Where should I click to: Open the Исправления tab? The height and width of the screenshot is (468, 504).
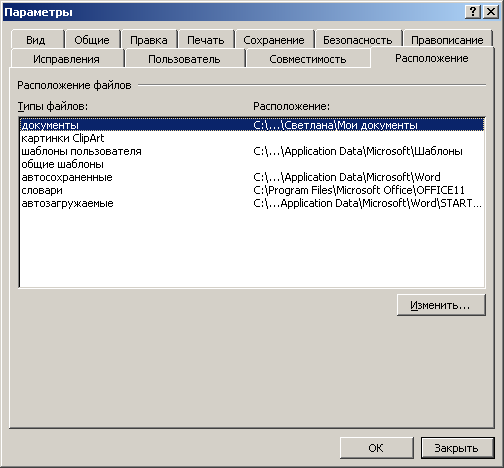[67, 59]
